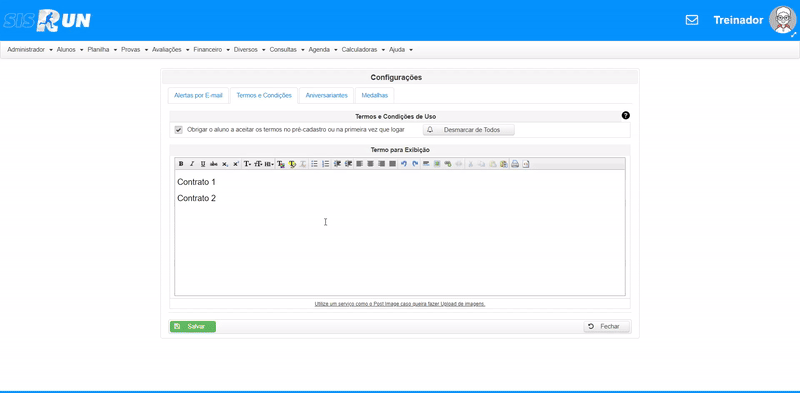This screenshot has width=800, height=393.
Task: Click the paste as text icon
Action: 504,164
